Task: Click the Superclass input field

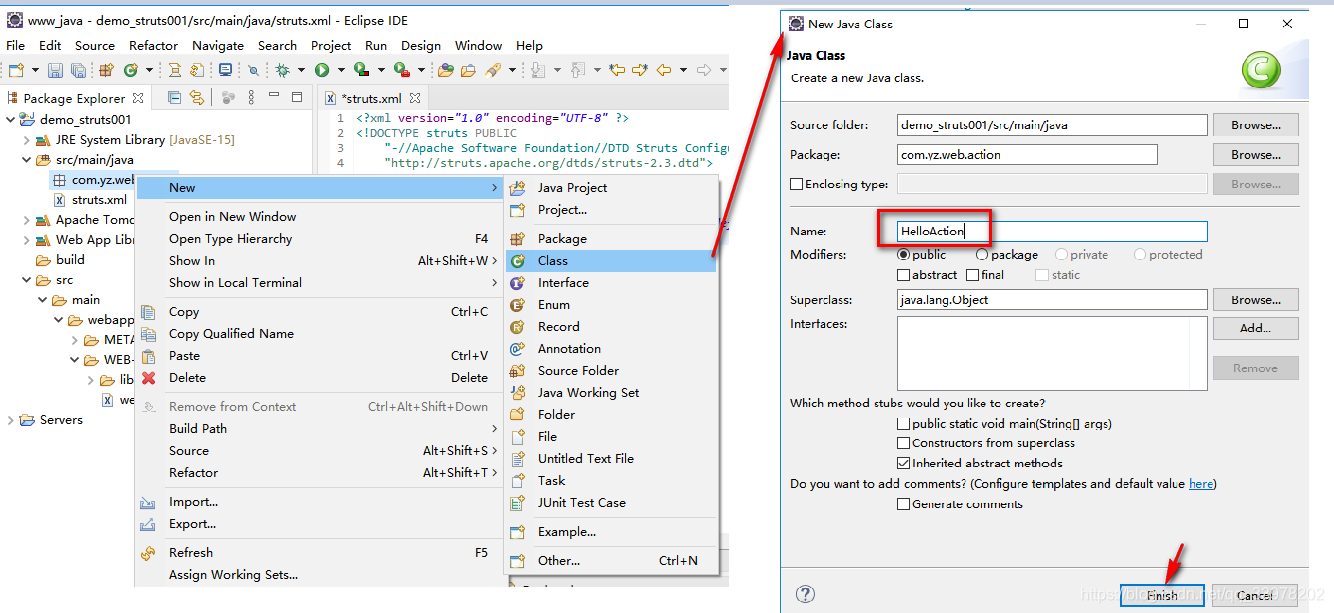Action: [1052, 300]
